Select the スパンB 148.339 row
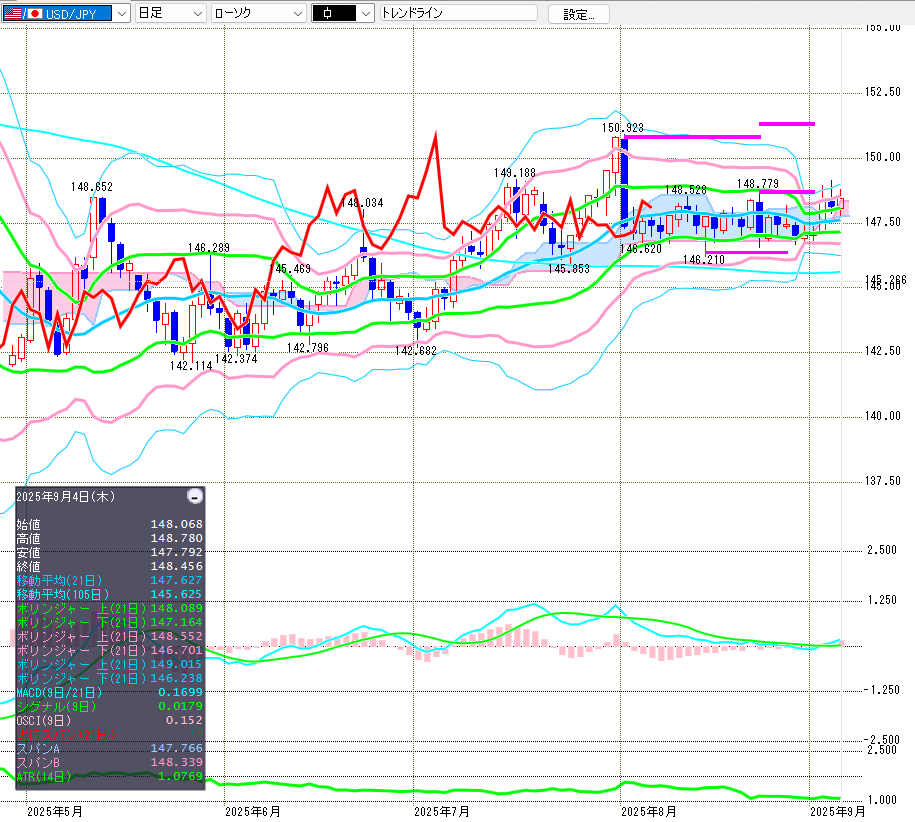Screen dimensions: 915x822 click(110, 762)
